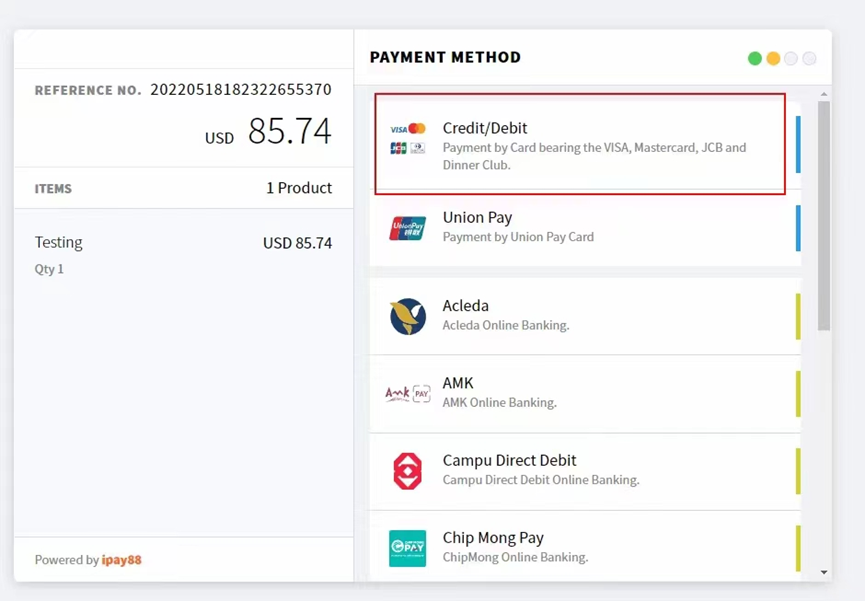Click the teal Chip Mong Pay logo
Screen dimensions: 865x601
point(407,548)
